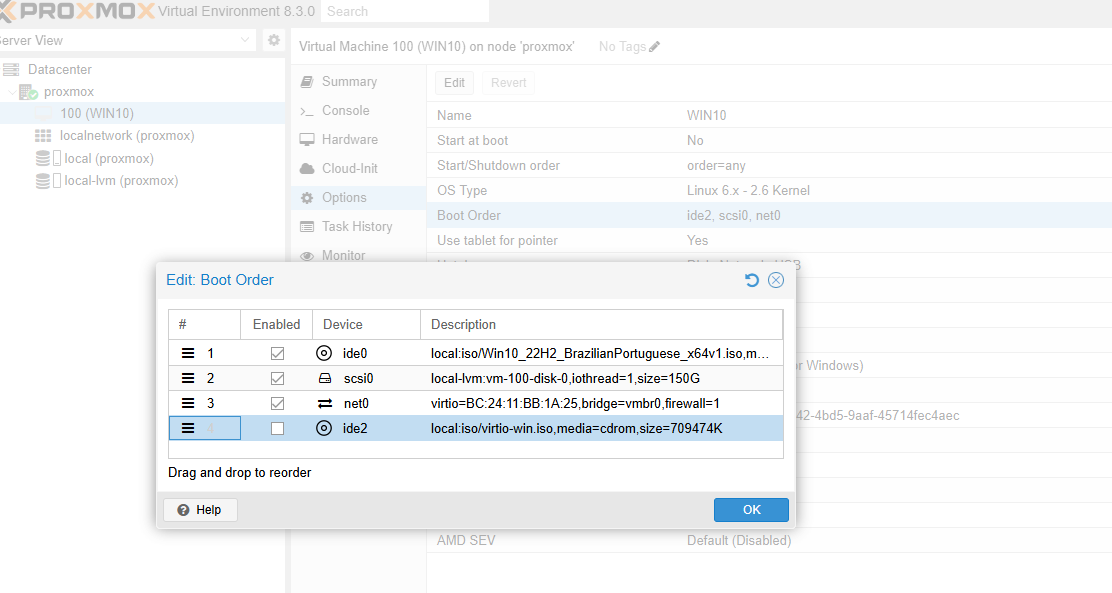This screenshot has height=593, width=1112.
Task: Close the Edit: Boot Order dialog
Action: pos(776,280)
